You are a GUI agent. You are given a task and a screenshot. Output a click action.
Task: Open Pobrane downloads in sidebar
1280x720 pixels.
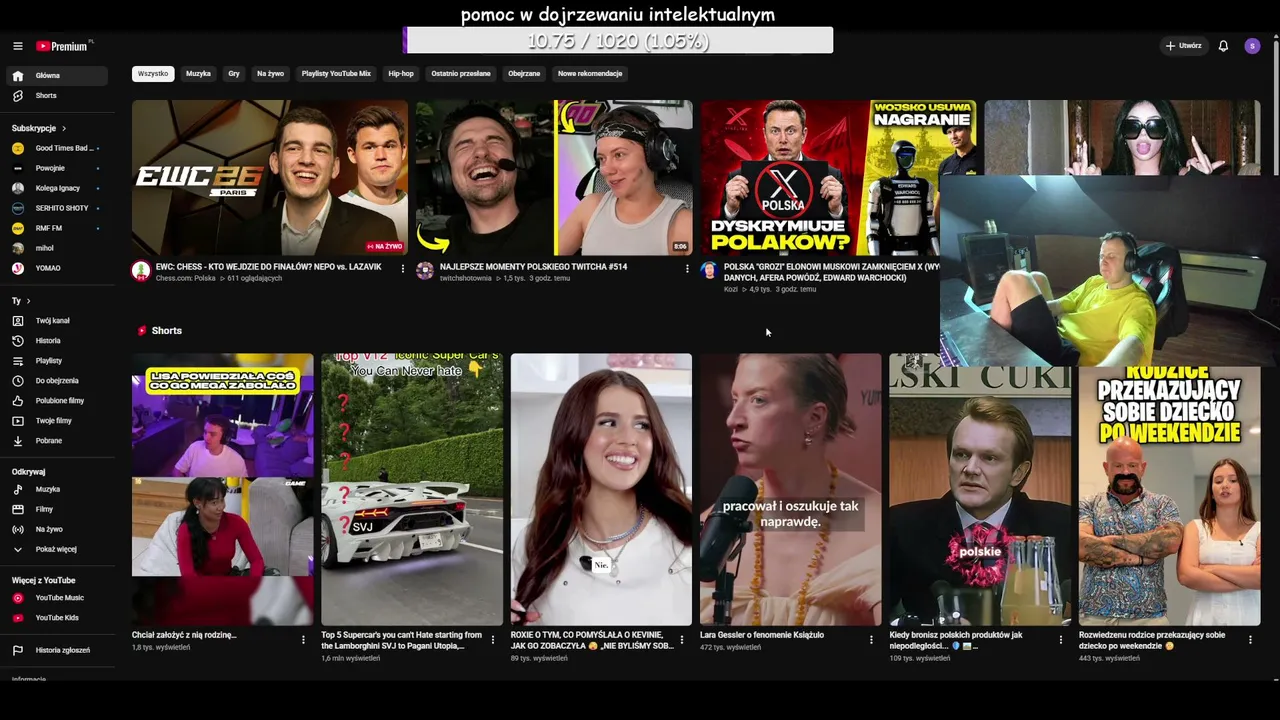click(57, 441)
